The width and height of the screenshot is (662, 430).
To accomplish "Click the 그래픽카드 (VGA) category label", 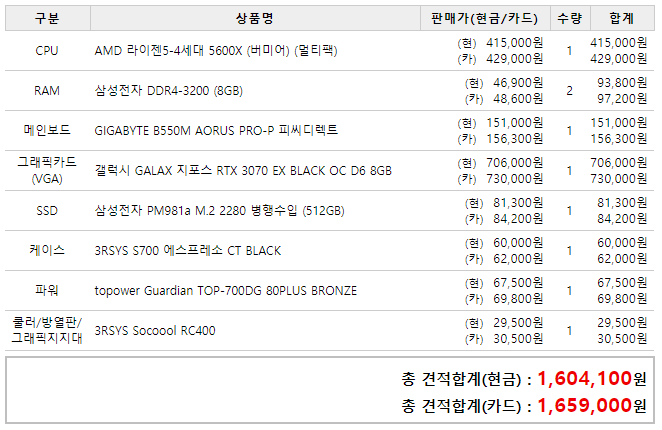I will [x=47, y=170].
